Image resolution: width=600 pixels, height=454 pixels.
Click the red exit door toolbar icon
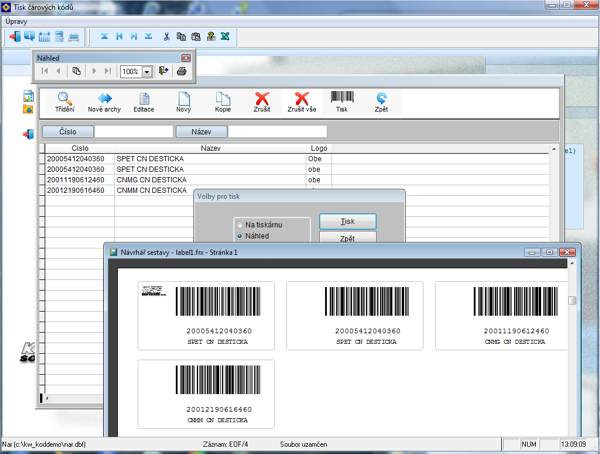point(15,37)
